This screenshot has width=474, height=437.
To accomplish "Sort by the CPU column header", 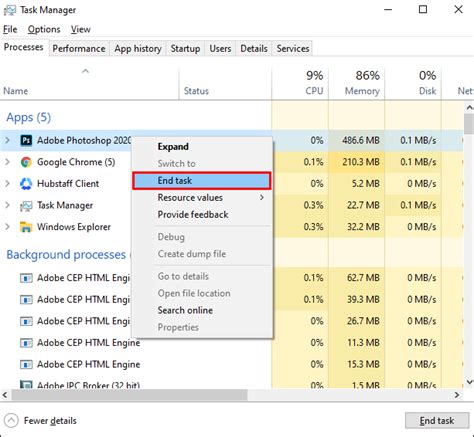I will pyautogui.click(x=300, y=83).
